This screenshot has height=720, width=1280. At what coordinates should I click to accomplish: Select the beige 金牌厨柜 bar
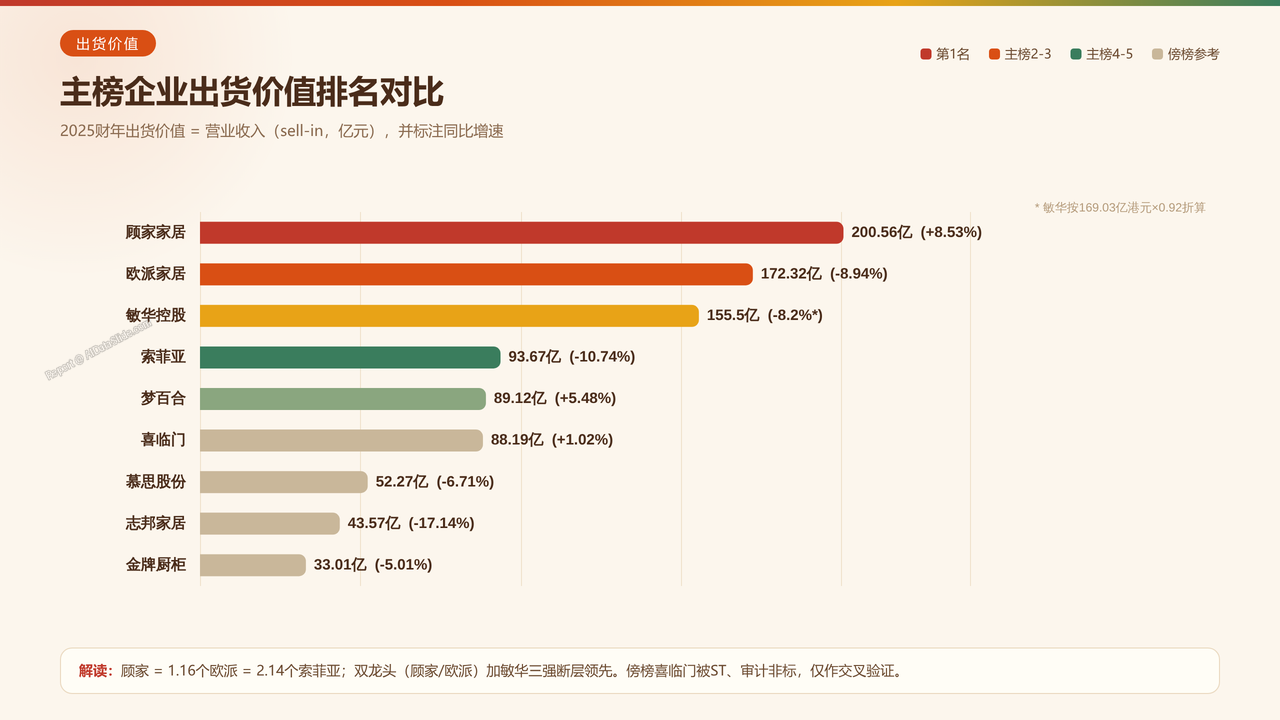(x=253, y=565)
